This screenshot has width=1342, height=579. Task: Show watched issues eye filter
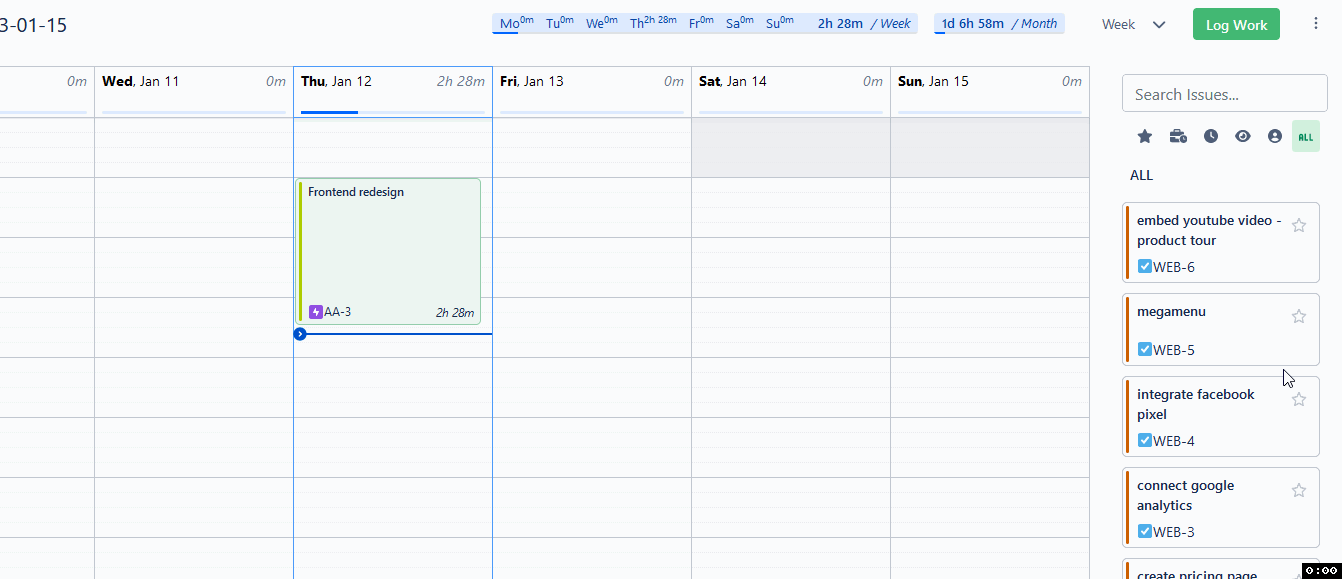click(1243, 136)
